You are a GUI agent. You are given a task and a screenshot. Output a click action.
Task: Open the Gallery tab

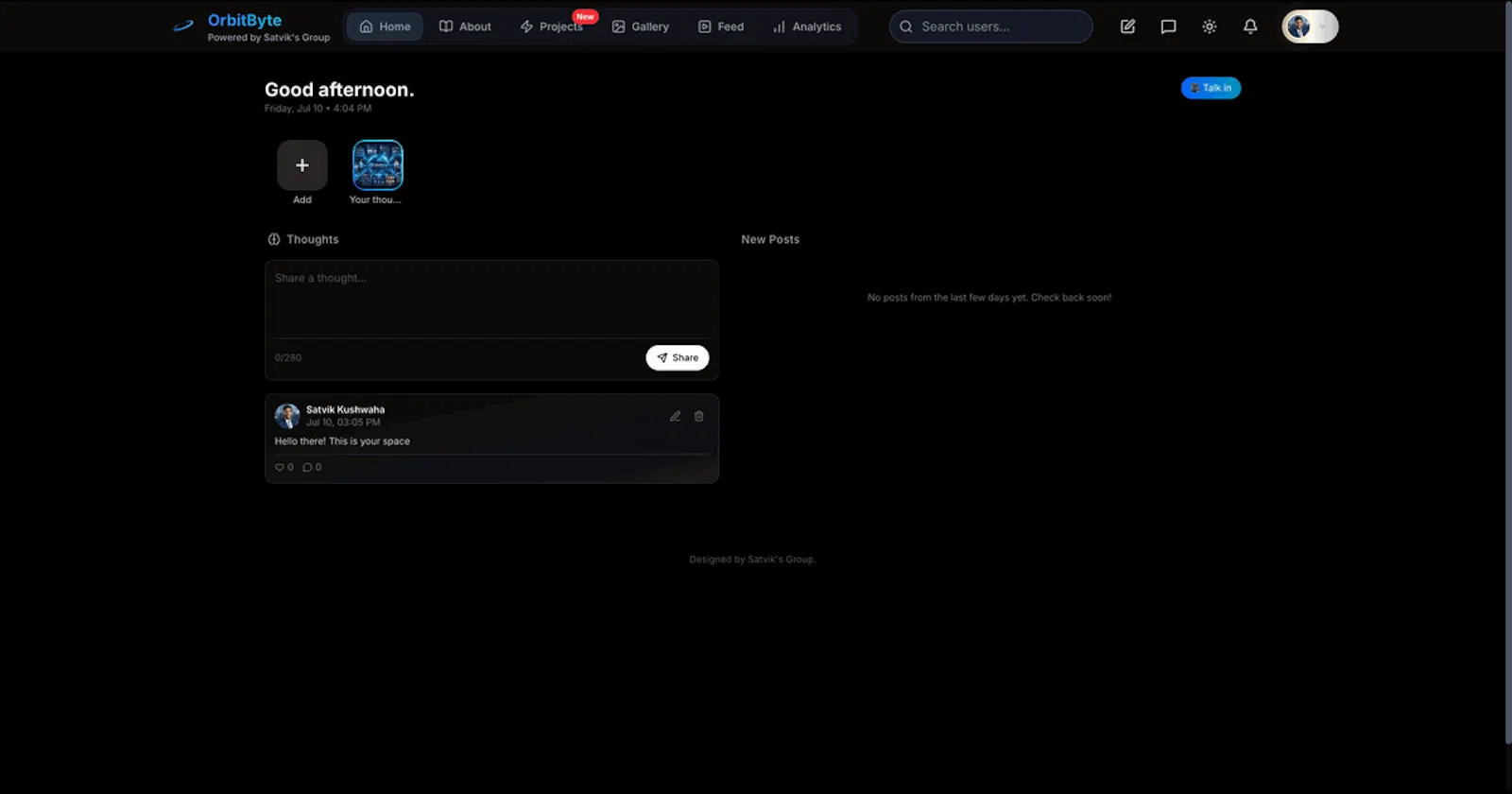click(x=641, y=26)
